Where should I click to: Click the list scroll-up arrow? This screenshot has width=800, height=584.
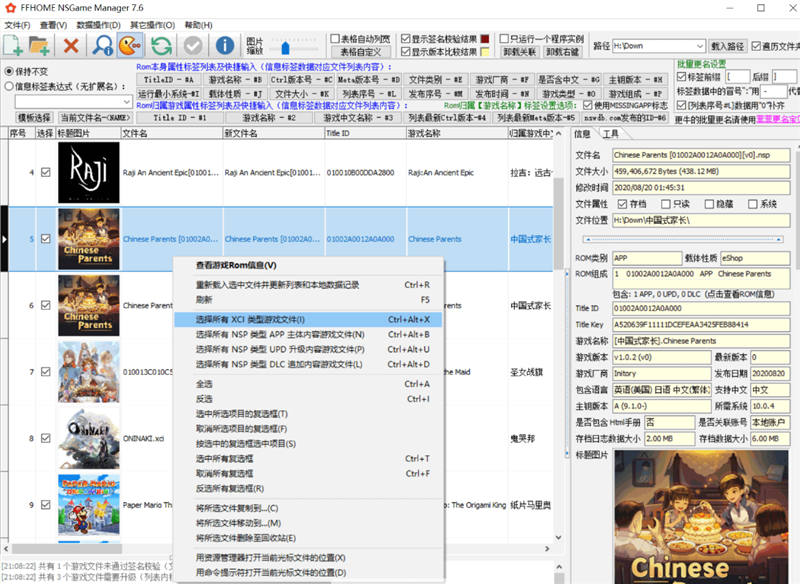click(x=559, y=134)
